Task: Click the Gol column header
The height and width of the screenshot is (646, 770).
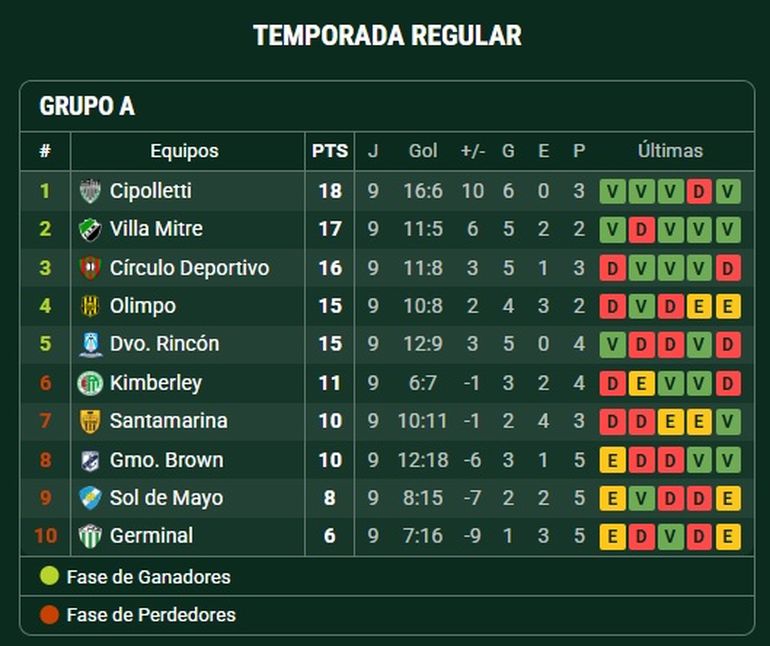Action: click(423, 151)
